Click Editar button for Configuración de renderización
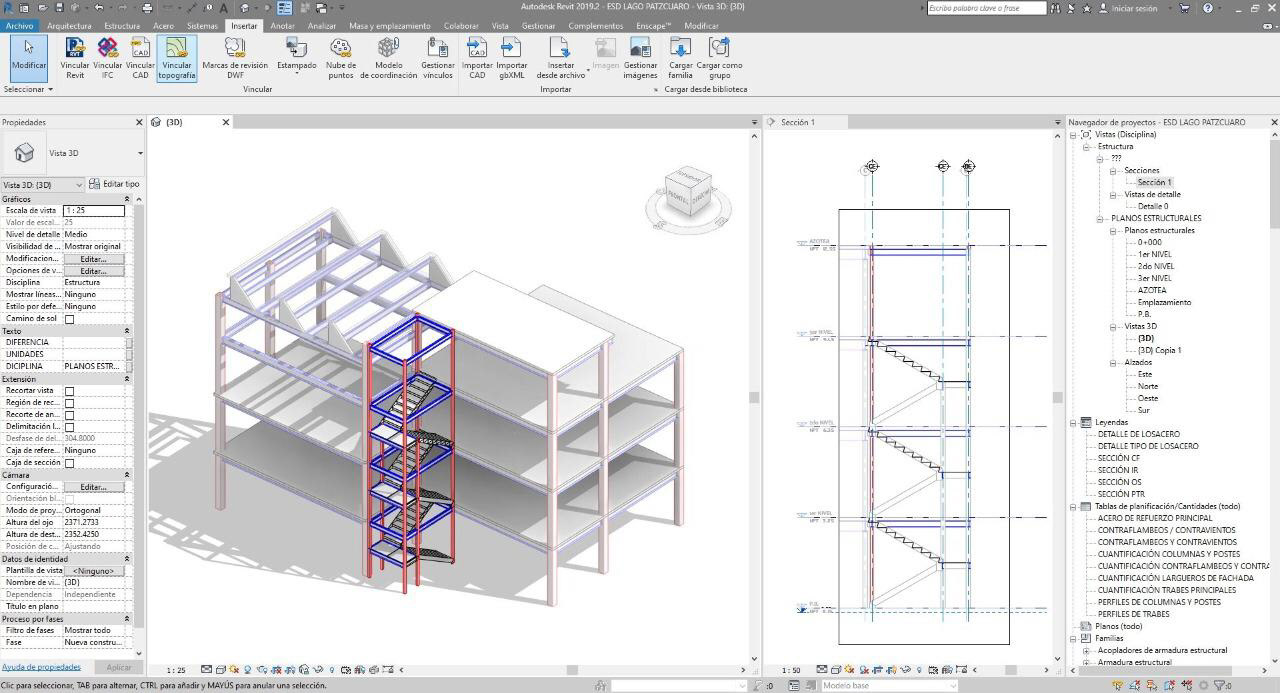This screenshot has height=693, width=1280. coord(94,487)
